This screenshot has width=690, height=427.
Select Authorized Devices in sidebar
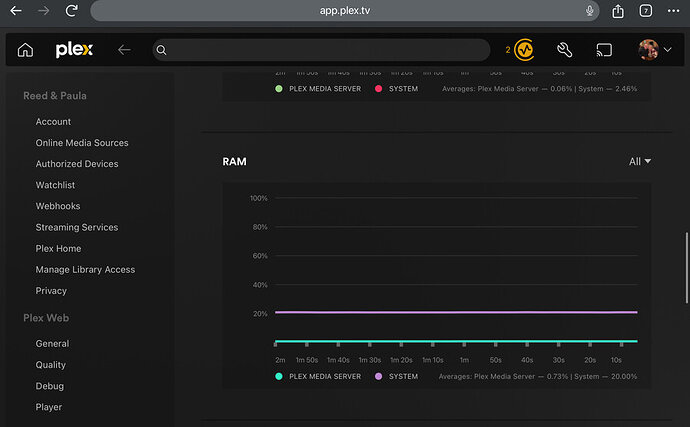click(77, 164)
